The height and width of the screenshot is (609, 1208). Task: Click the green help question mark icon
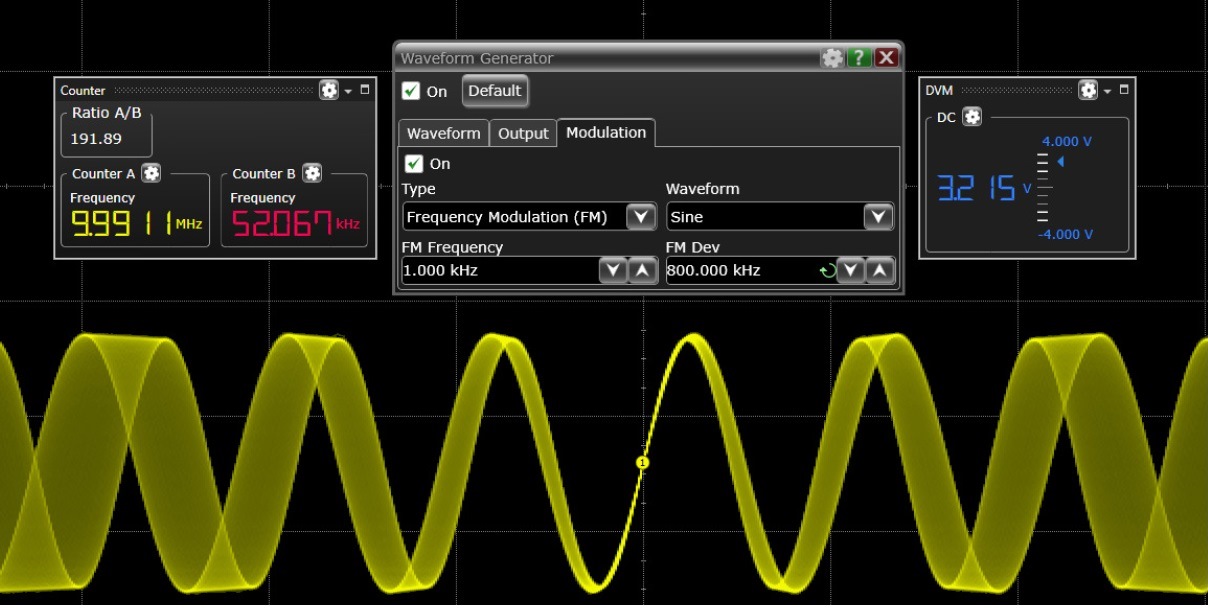click(x=859, y=58)
